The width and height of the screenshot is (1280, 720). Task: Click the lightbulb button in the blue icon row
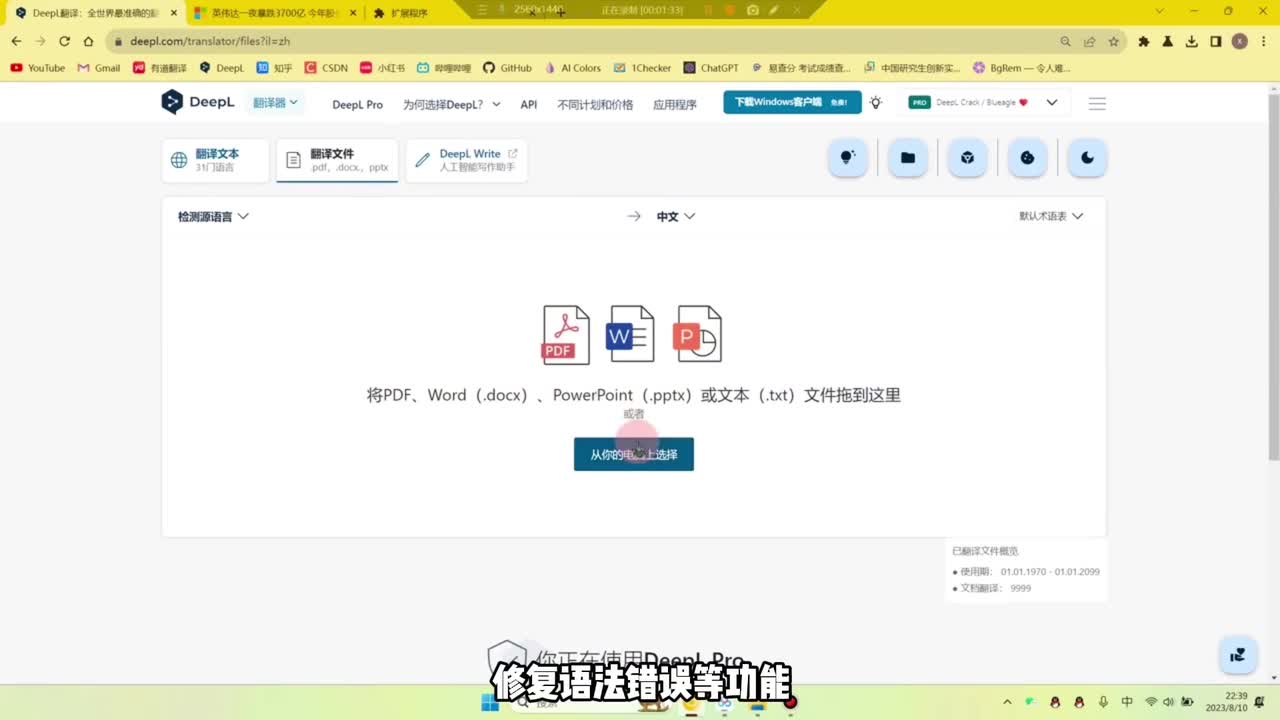[x=847, y=158]
